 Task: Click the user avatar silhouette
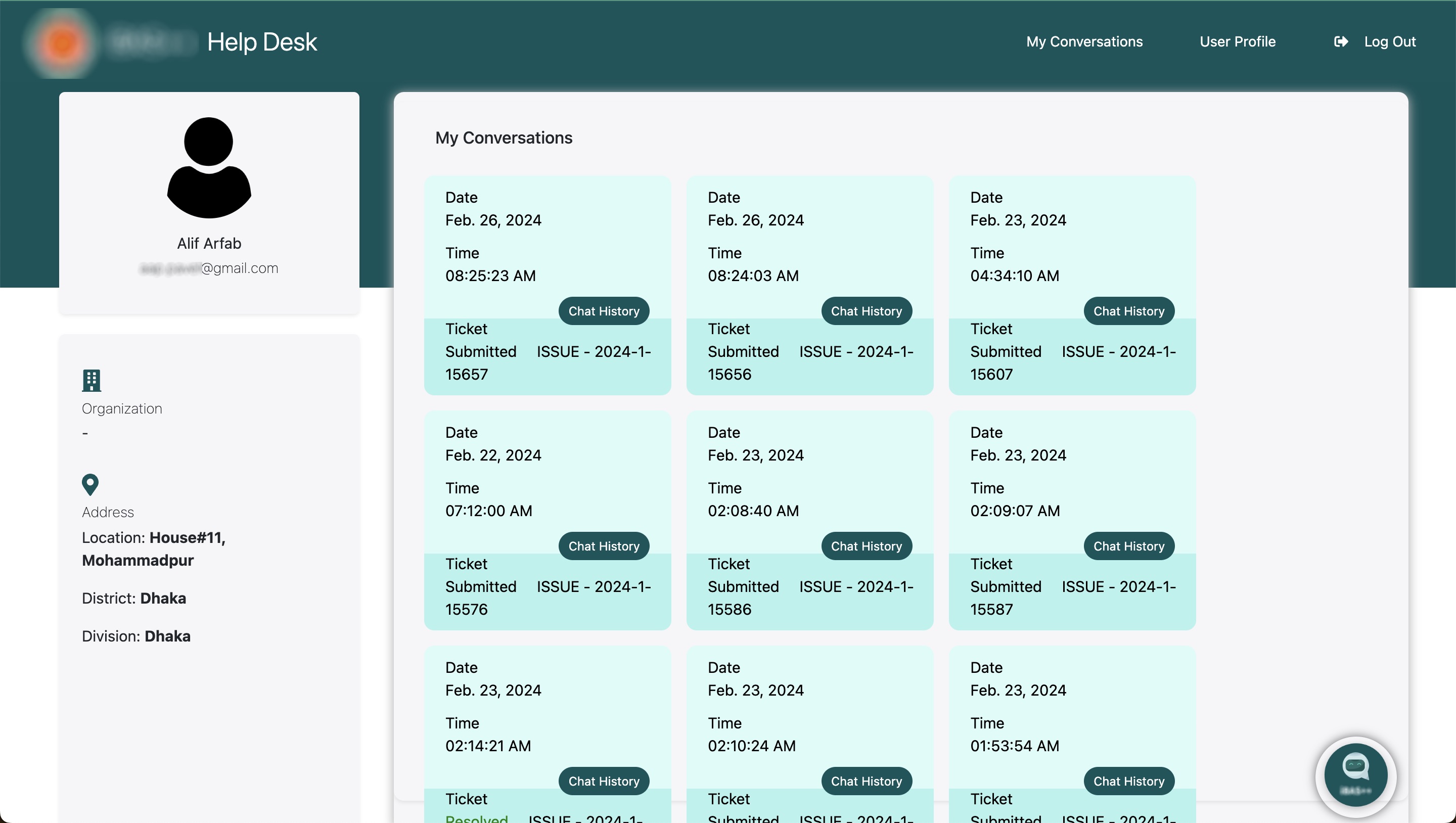coord(209,167)
